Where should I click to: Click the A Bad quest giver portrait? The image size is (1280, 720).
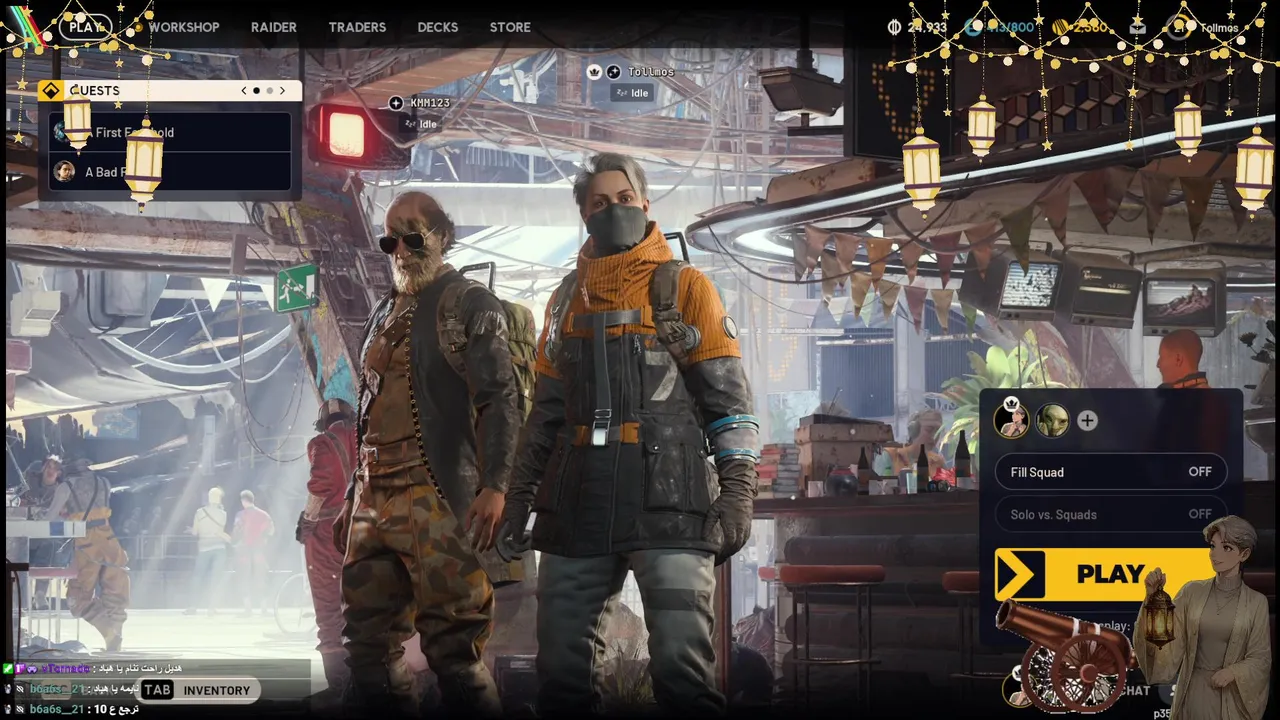(x=64, y=172)
